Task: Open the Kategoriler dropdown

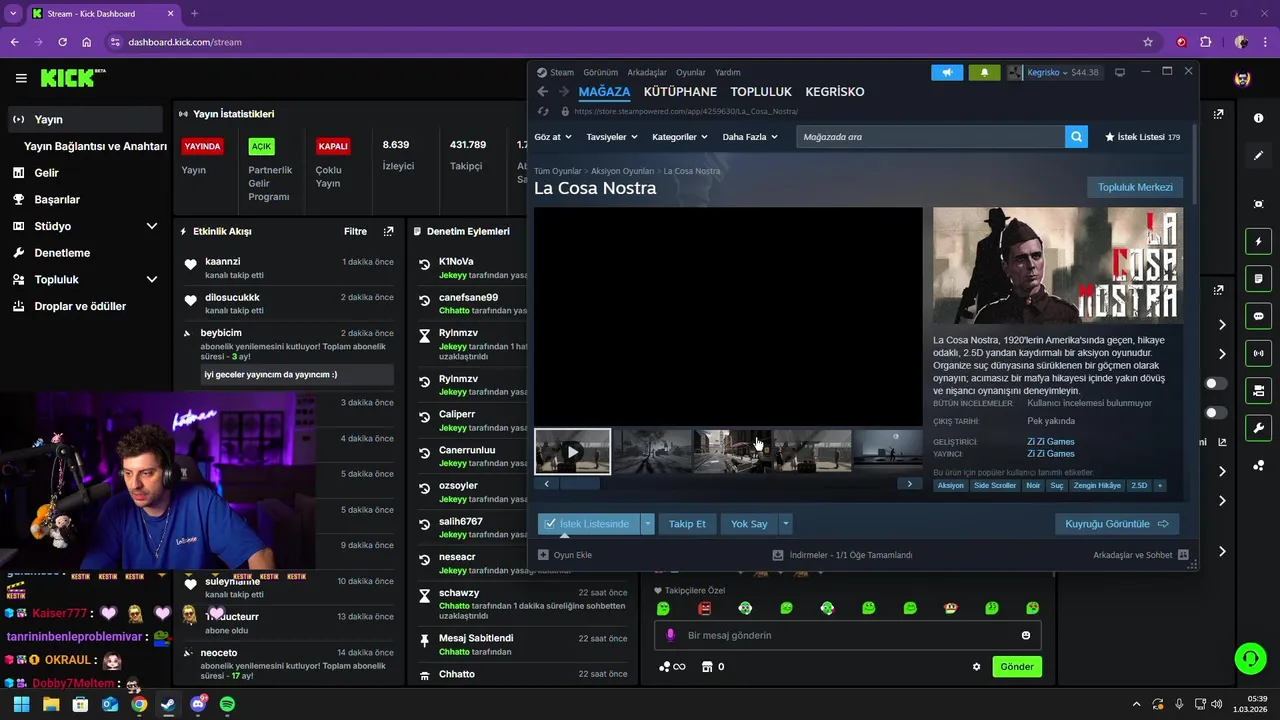Action: pyautogui.click(x=680, y=137)
